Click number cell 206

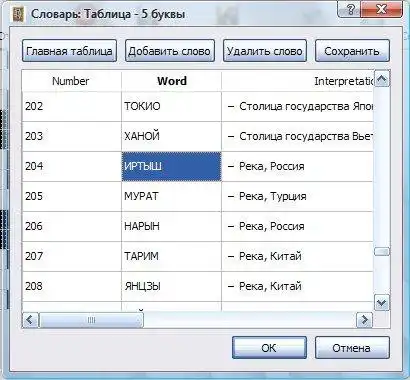pos(72,226)
